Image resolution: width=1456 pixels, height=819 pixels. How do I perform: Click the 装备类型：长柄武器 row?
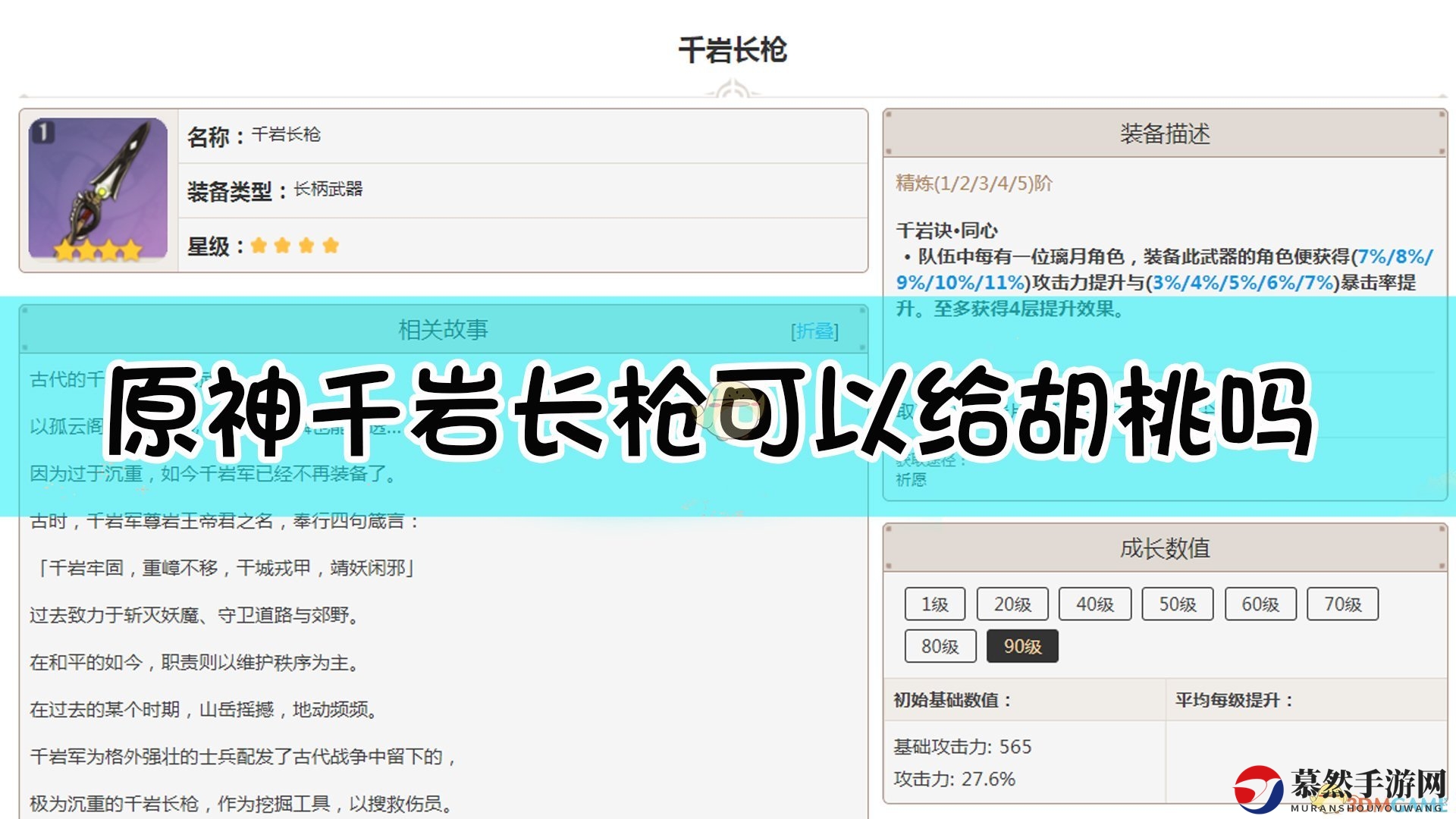522,190
